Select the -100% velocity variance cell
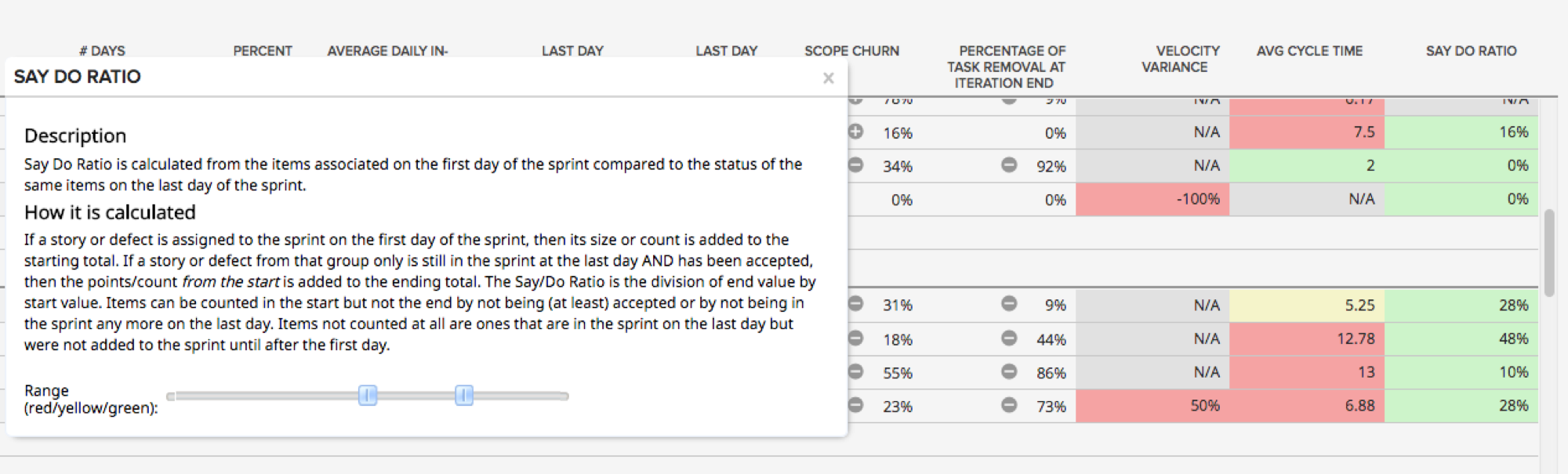This screenshot has height=474, width=1568. coord(1152,199)
